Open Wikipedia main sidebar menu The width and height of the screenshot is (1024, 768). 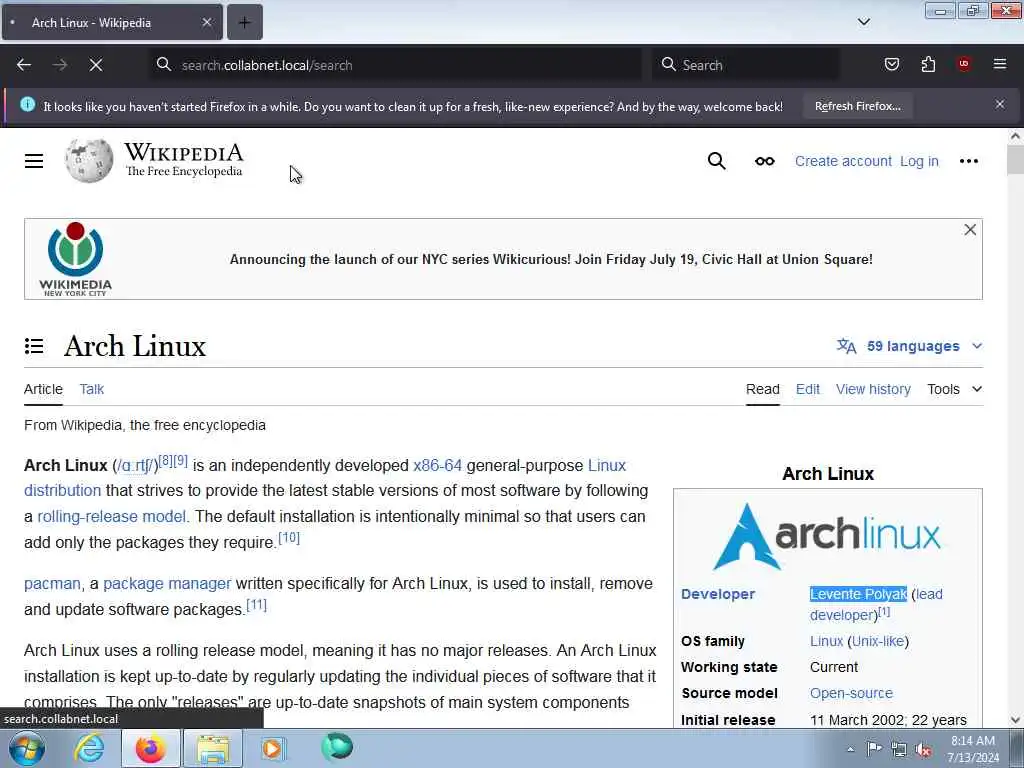34,161
